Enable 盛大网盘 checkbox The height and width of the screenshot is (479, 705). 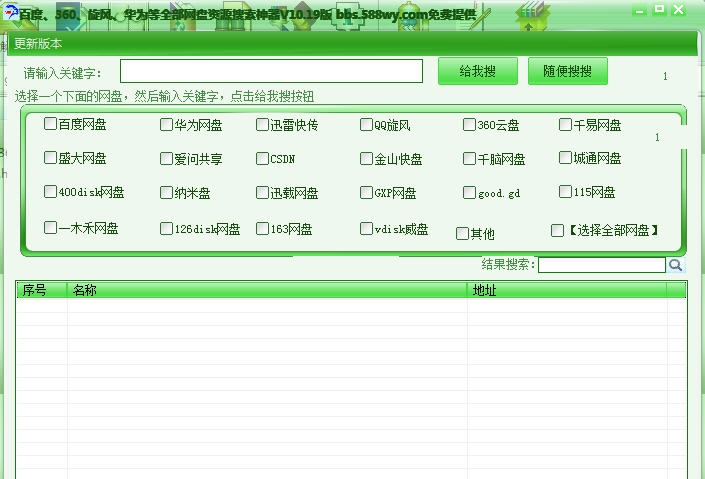50,157
